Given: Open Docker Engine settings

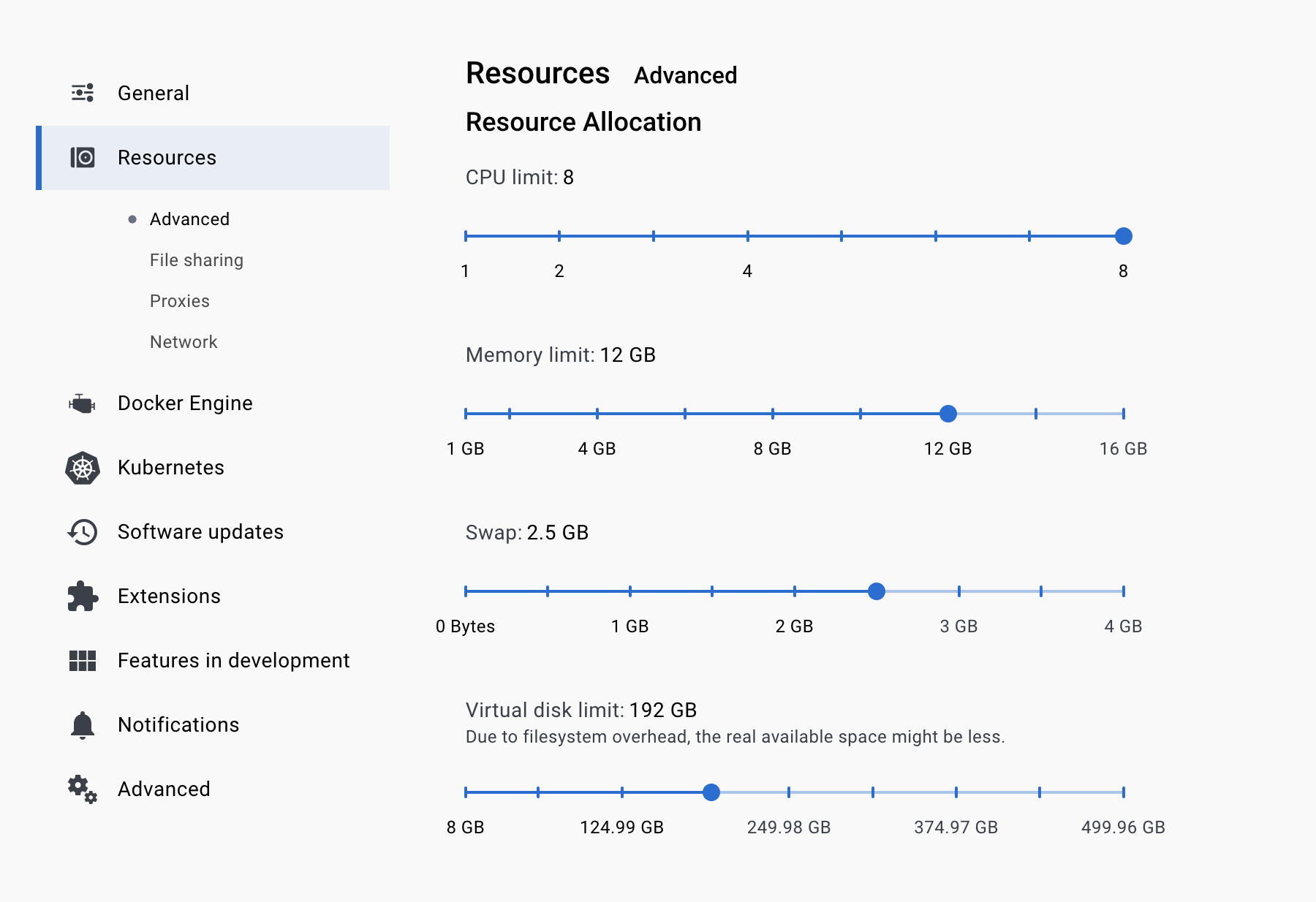Looking at the screenshot, I should coord(213,403).
